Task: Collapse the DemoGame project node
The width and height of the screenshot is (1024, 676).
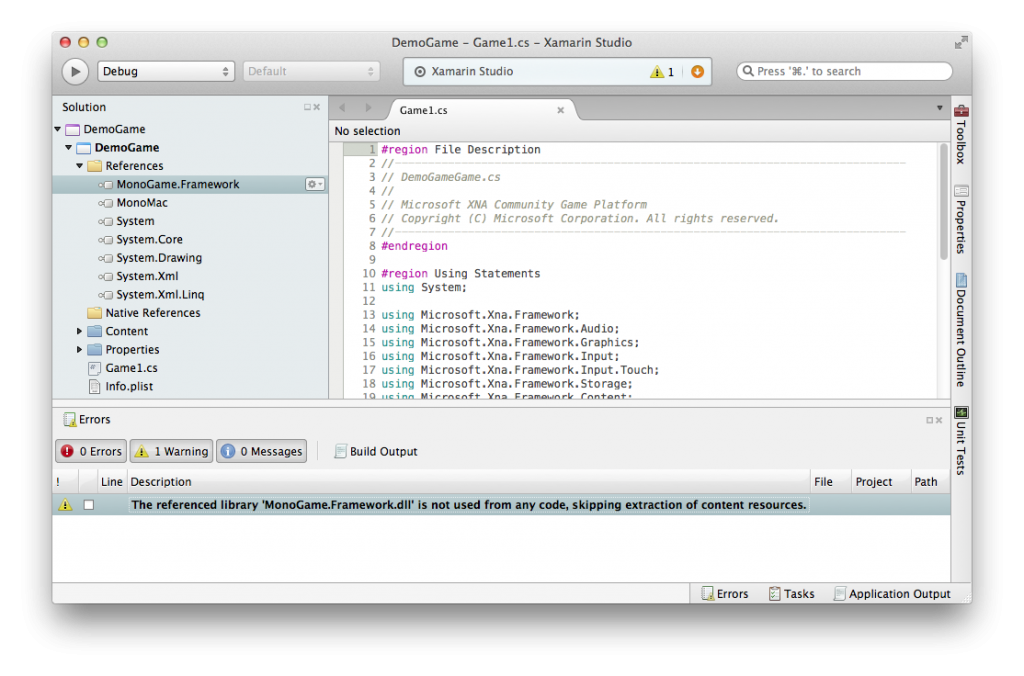Action: [x=69, y=148]
